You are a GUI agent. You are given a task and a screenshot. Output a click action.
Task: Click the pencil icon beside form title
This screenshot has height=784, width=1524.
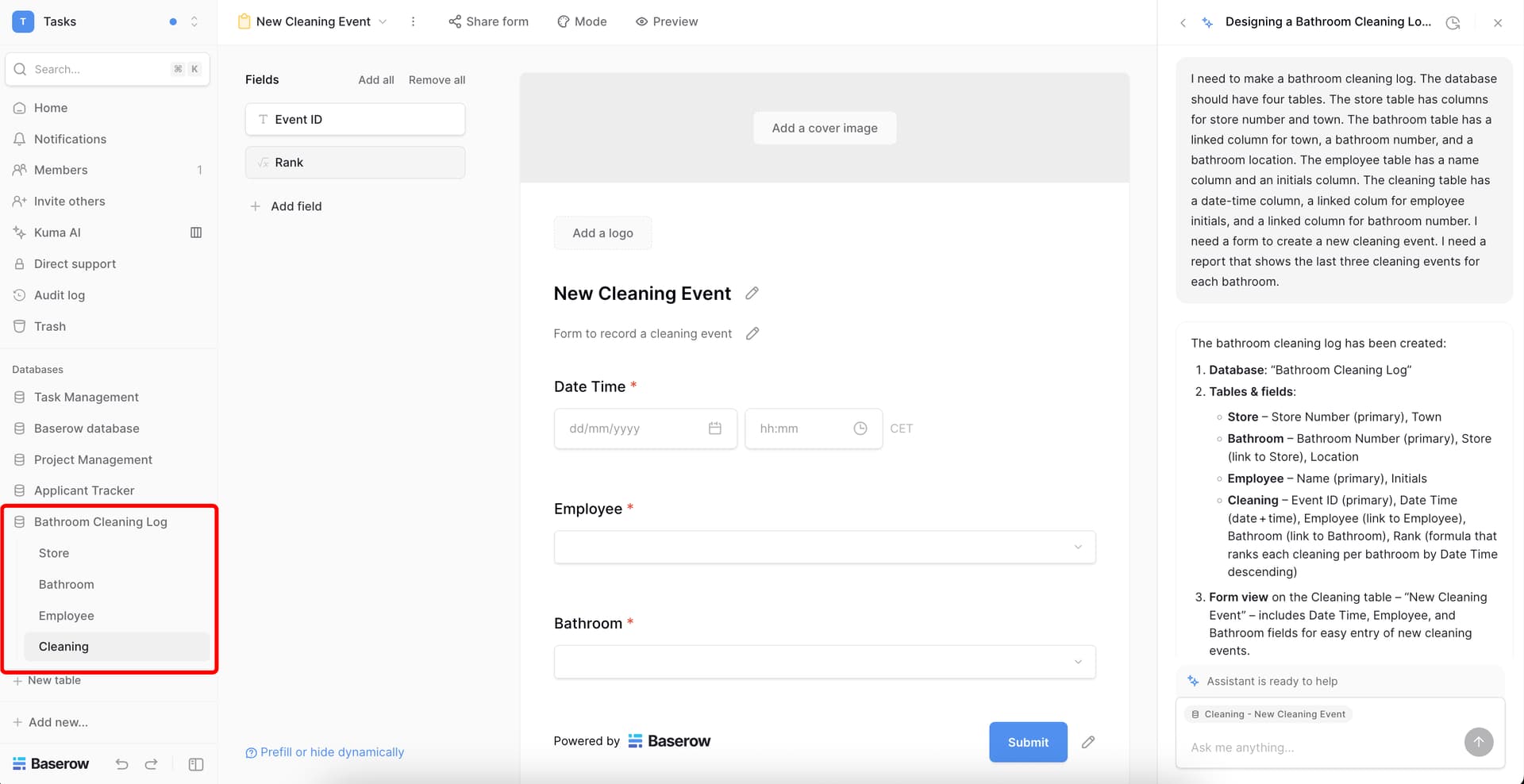click(x=752, y=294)
